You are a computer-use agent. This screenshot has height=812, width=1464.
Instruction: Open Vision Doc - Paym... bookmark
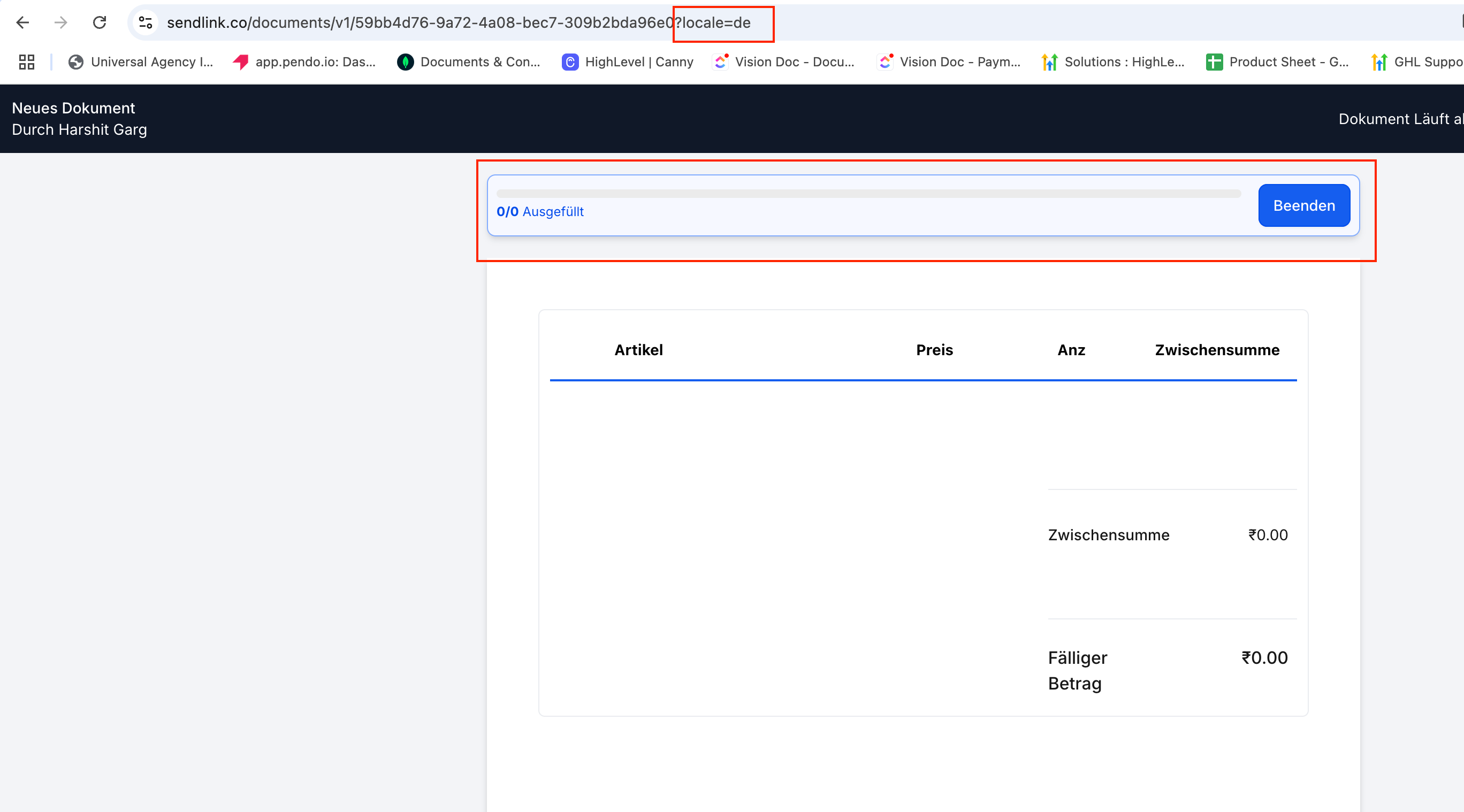tap(949, 62)
